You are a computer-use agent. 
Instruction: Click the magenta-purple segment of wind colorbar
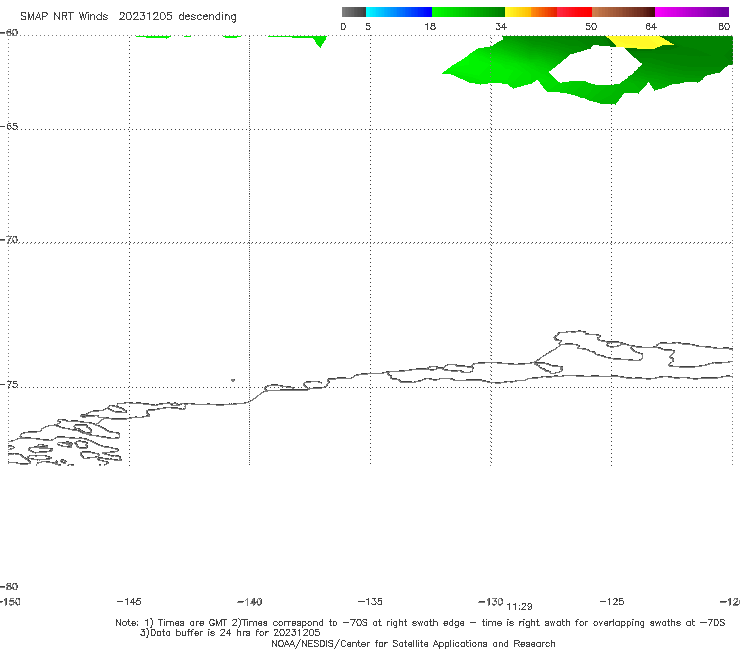692,12
